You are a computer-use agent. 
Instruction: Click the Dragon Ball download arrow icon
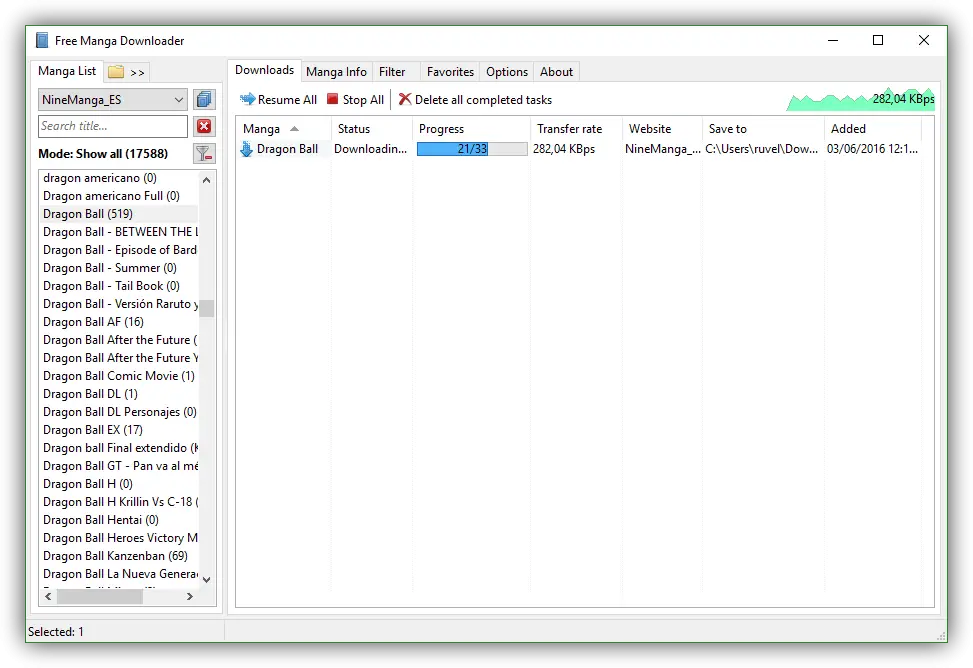tap(246, 149)
